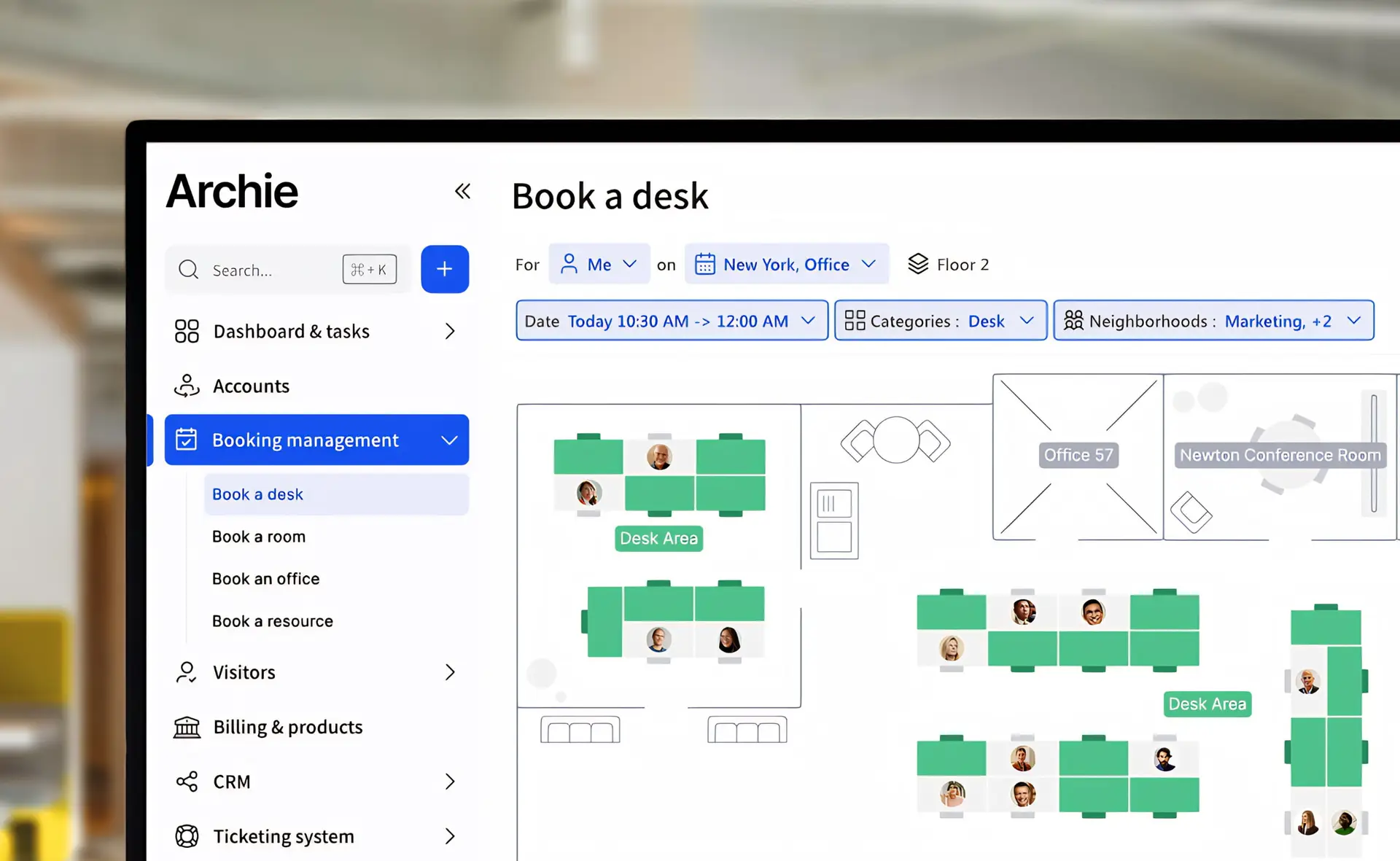Viewport: 1400px width, 861px height.
Task: Click the CRM share-nodes icon
Action: pyautogui.click(x=187, y=782)
